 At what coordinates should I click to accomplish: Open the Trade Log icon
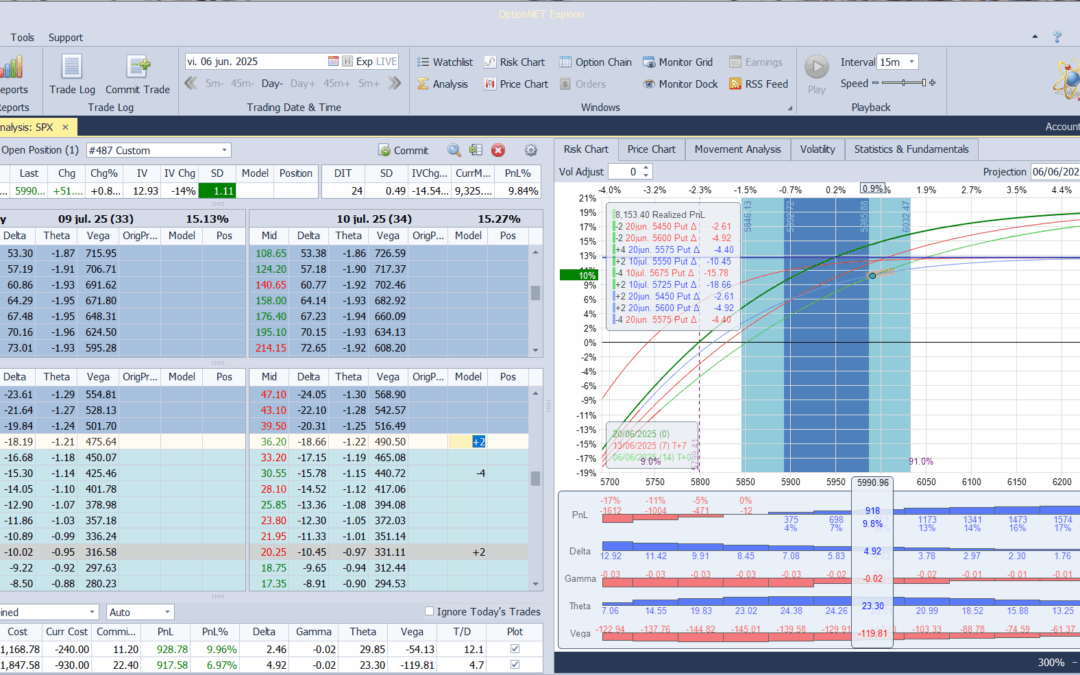[72, 68]
